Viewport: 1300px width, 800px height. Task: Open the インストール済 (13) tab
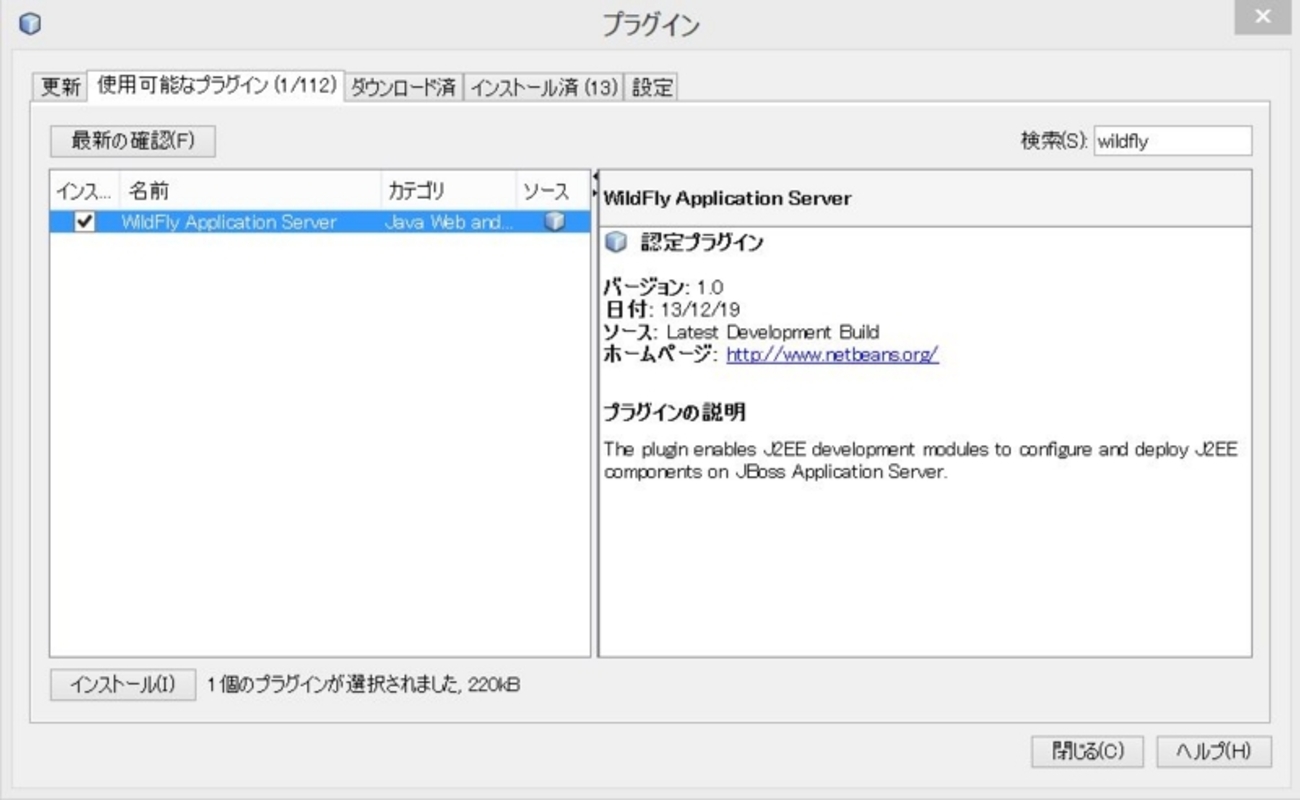544,87
